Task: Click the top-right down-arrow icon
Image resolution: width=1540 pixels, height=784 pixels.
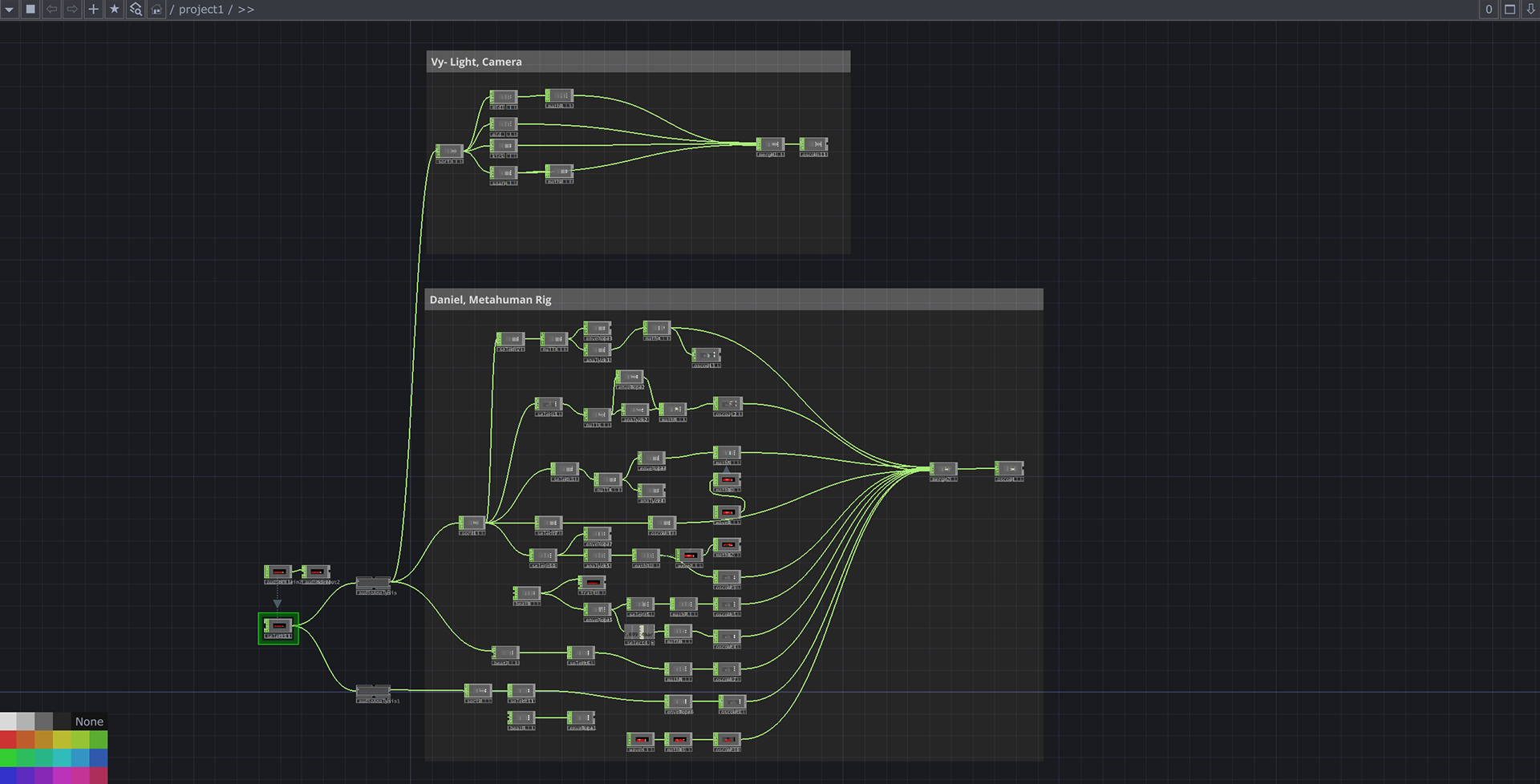Action: point(1530,10)
